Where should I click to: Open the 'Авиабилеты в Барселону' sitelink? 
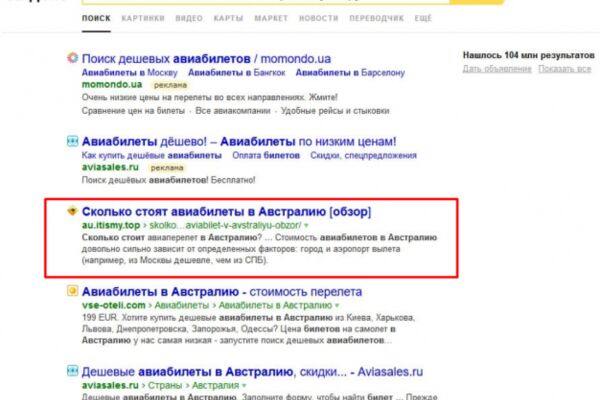(350, 72)
